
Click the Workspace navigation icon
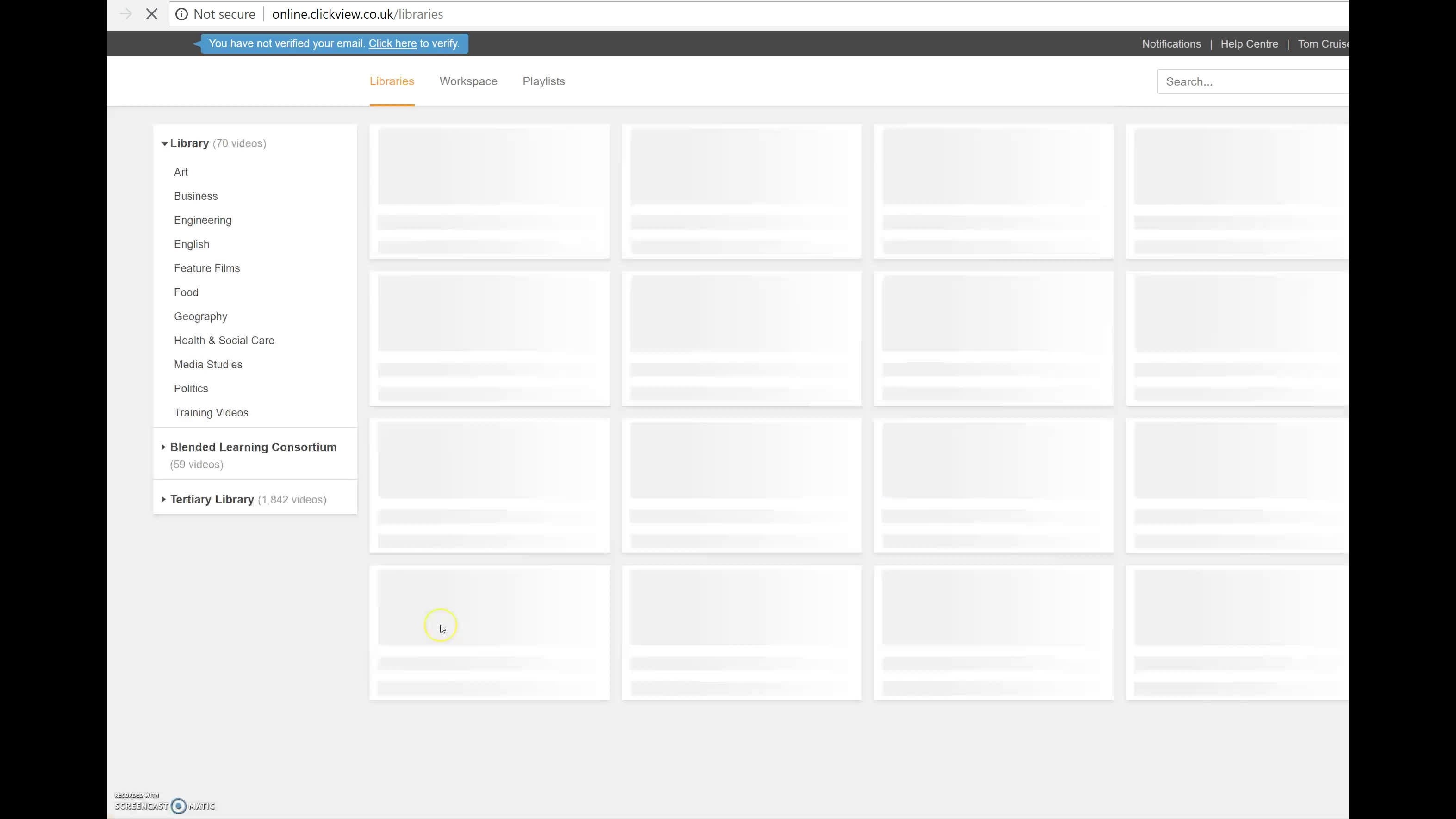pos(468,81)
